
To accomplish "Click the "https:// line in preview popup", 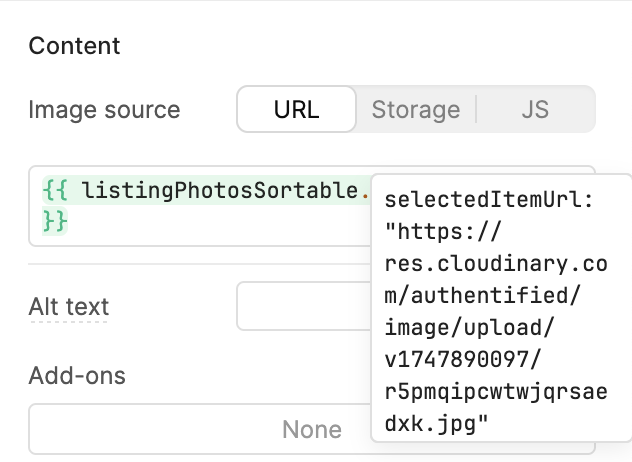I will 443,231.
